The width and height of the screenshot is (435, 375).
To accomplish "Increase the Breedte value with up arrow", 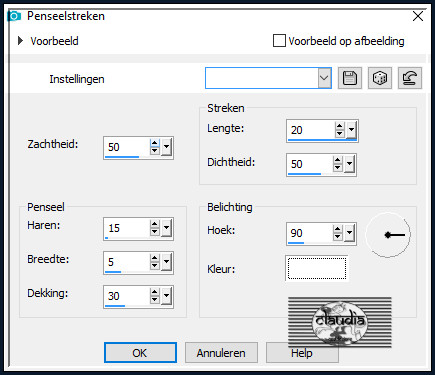I will (x=155, y=258).
